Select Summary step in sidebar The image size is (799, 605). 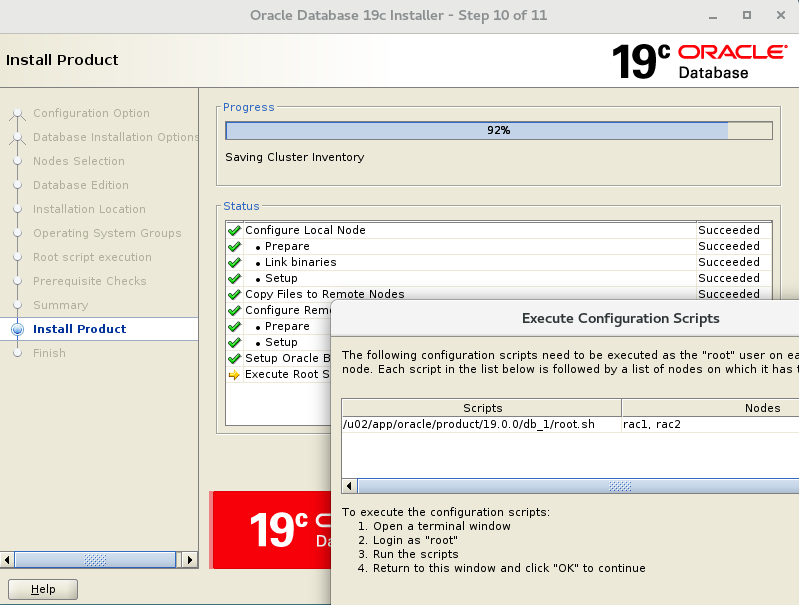pos(60,305)
